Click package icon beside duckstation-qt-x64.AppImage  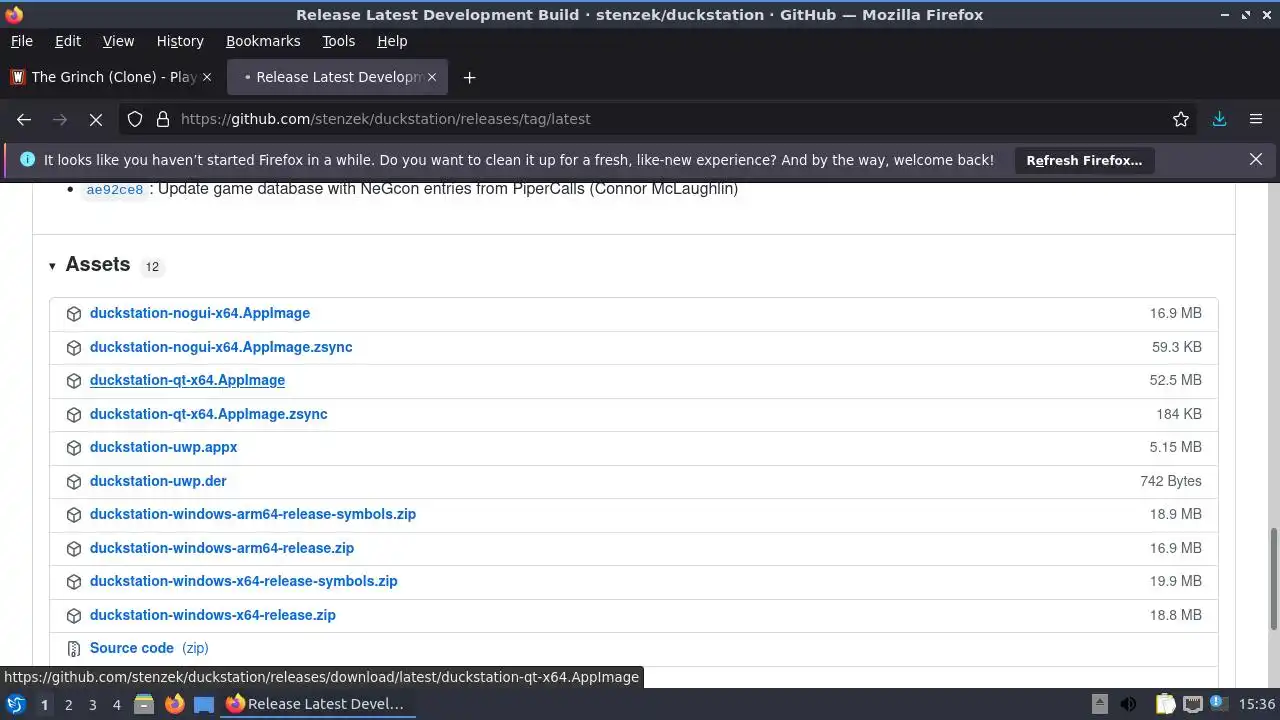coord(74,381)
